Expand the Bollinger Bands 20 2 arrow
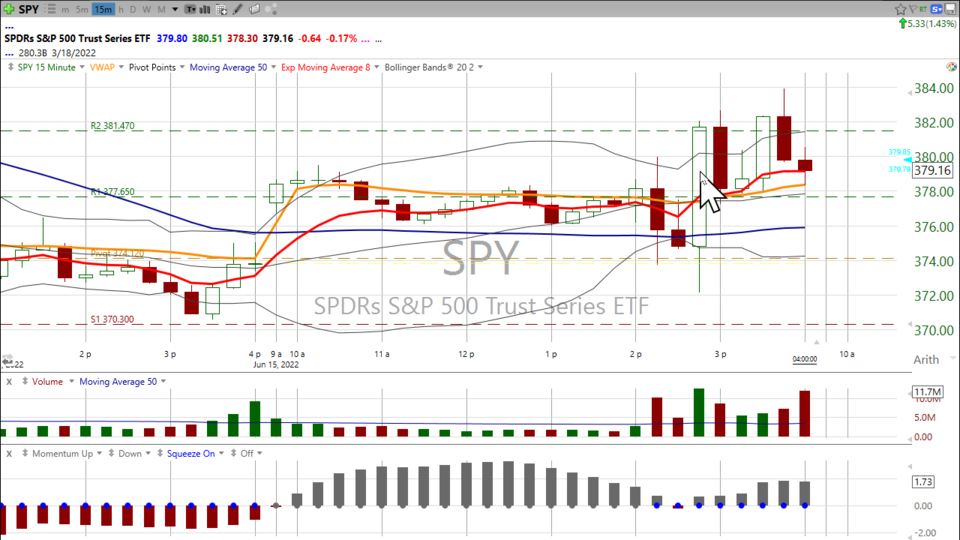 [x=480, y=67]
